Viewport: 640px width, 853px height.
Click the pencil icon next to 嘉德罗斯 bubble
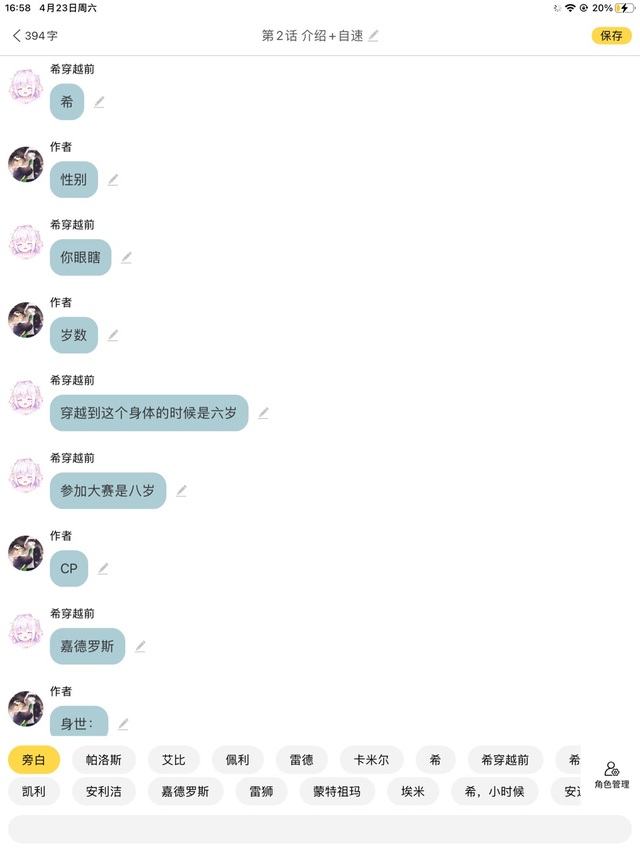click(140, 646)
